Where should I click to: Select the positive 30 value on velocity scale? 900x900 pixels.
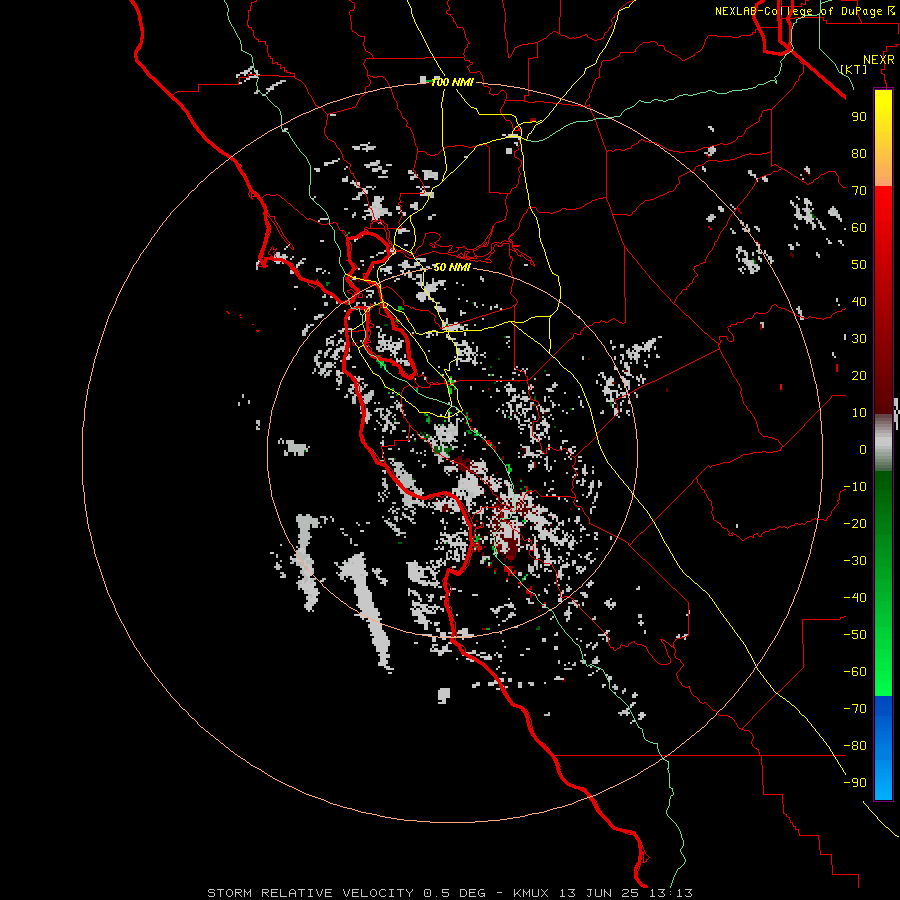click(x=859, y=339)
